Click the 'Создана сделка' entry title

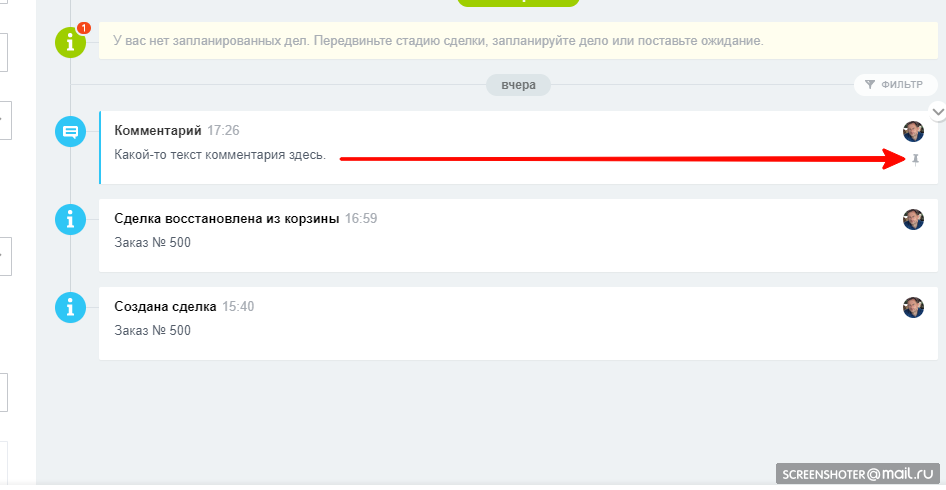coord(165,306)
